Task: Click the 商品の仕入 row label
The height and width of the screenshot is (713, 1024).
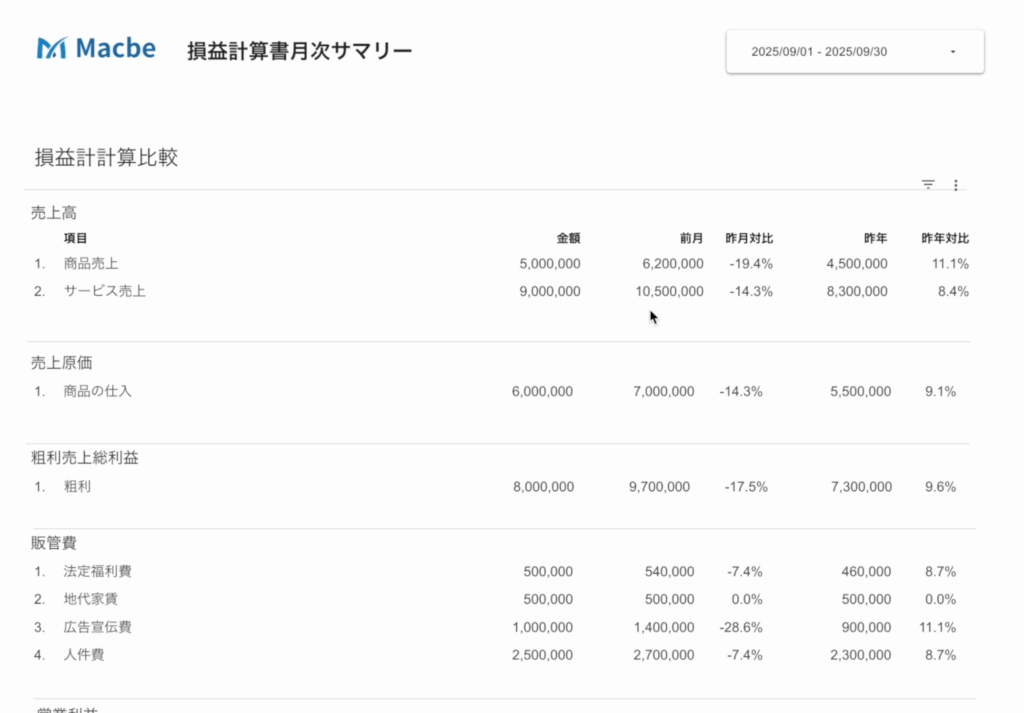Action: 98,392
